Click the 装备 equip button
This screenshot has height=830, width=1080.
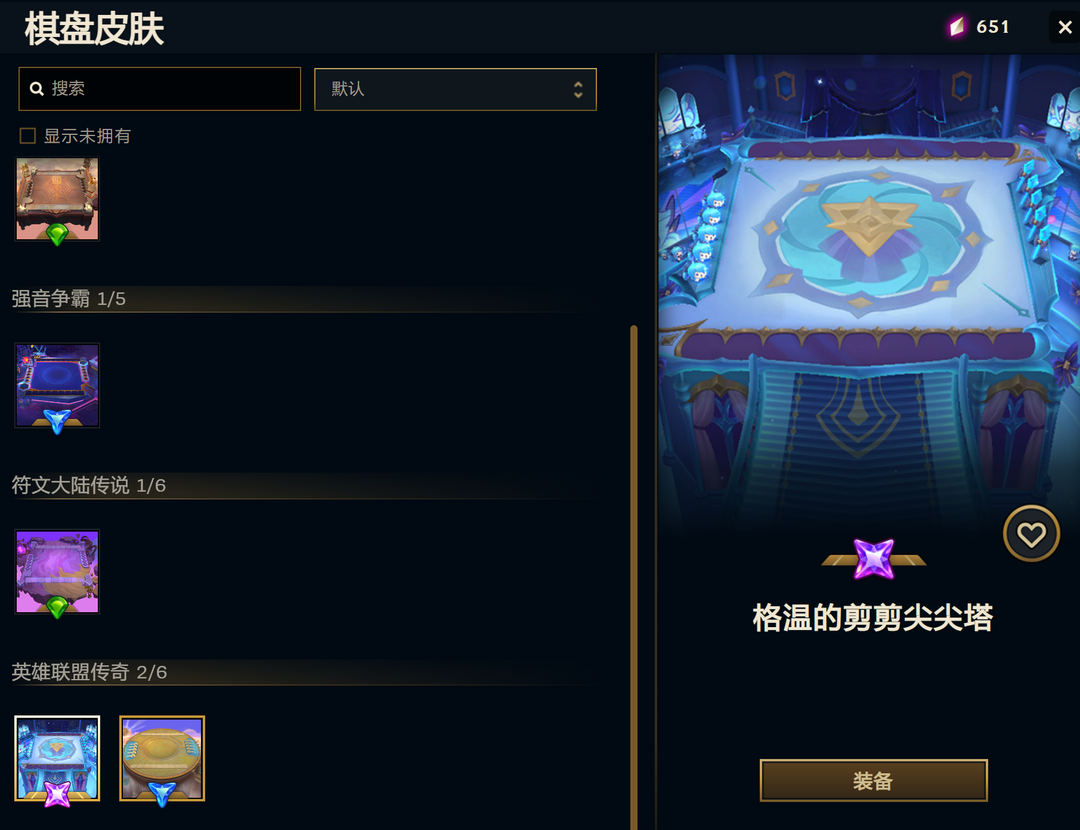tap(873, 780)
